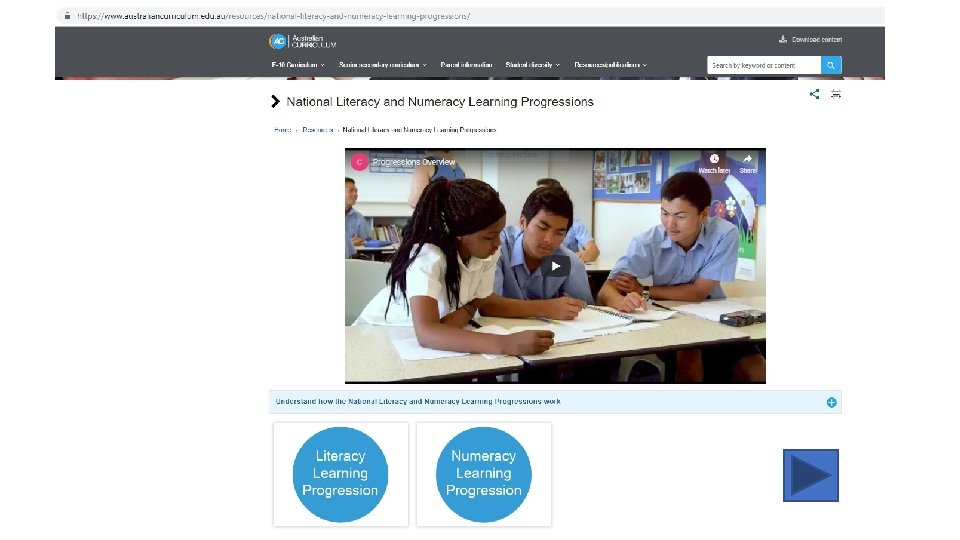Open the Student diversity dropdown menu

point(533,65)
